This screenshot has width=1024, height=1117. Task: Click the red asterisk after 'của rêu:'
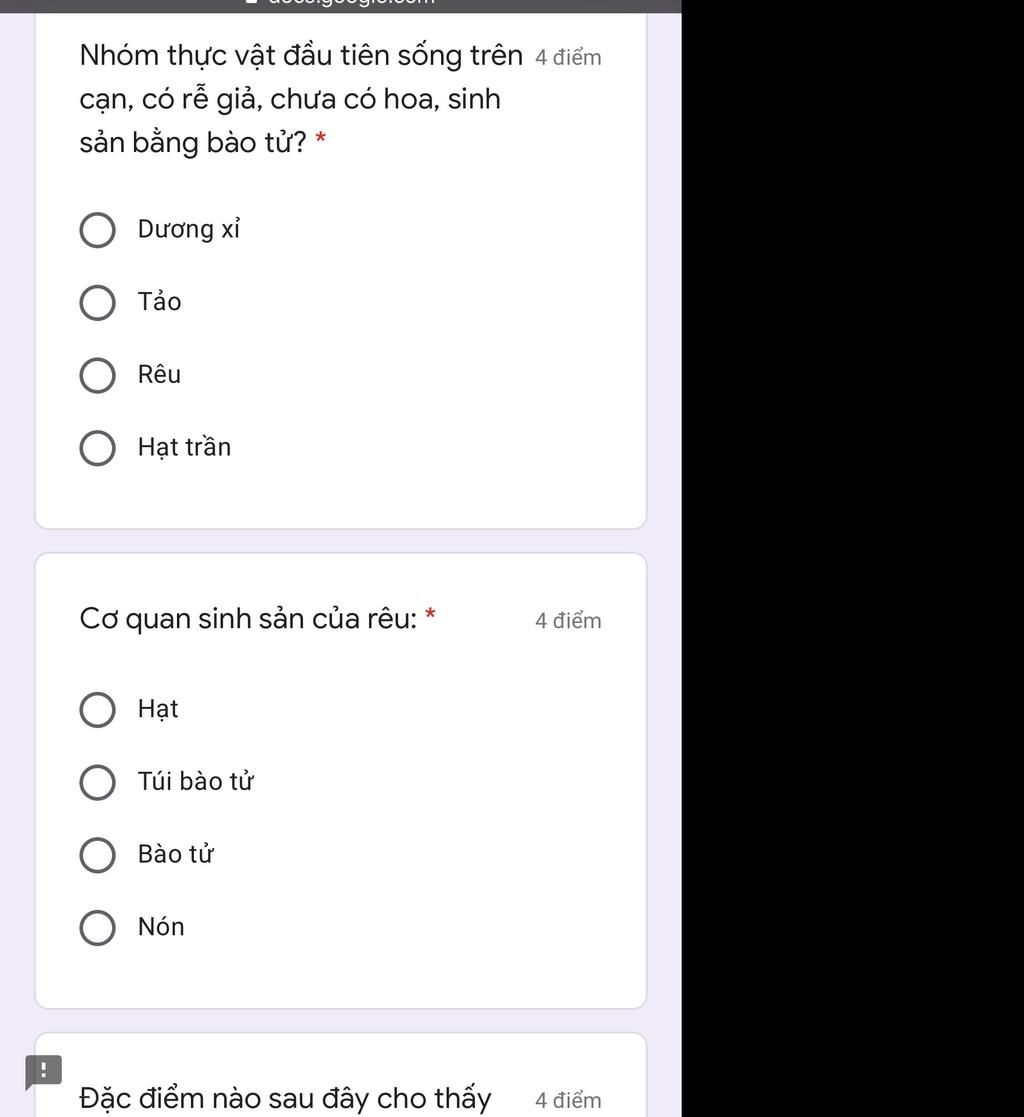click(431, 613)
